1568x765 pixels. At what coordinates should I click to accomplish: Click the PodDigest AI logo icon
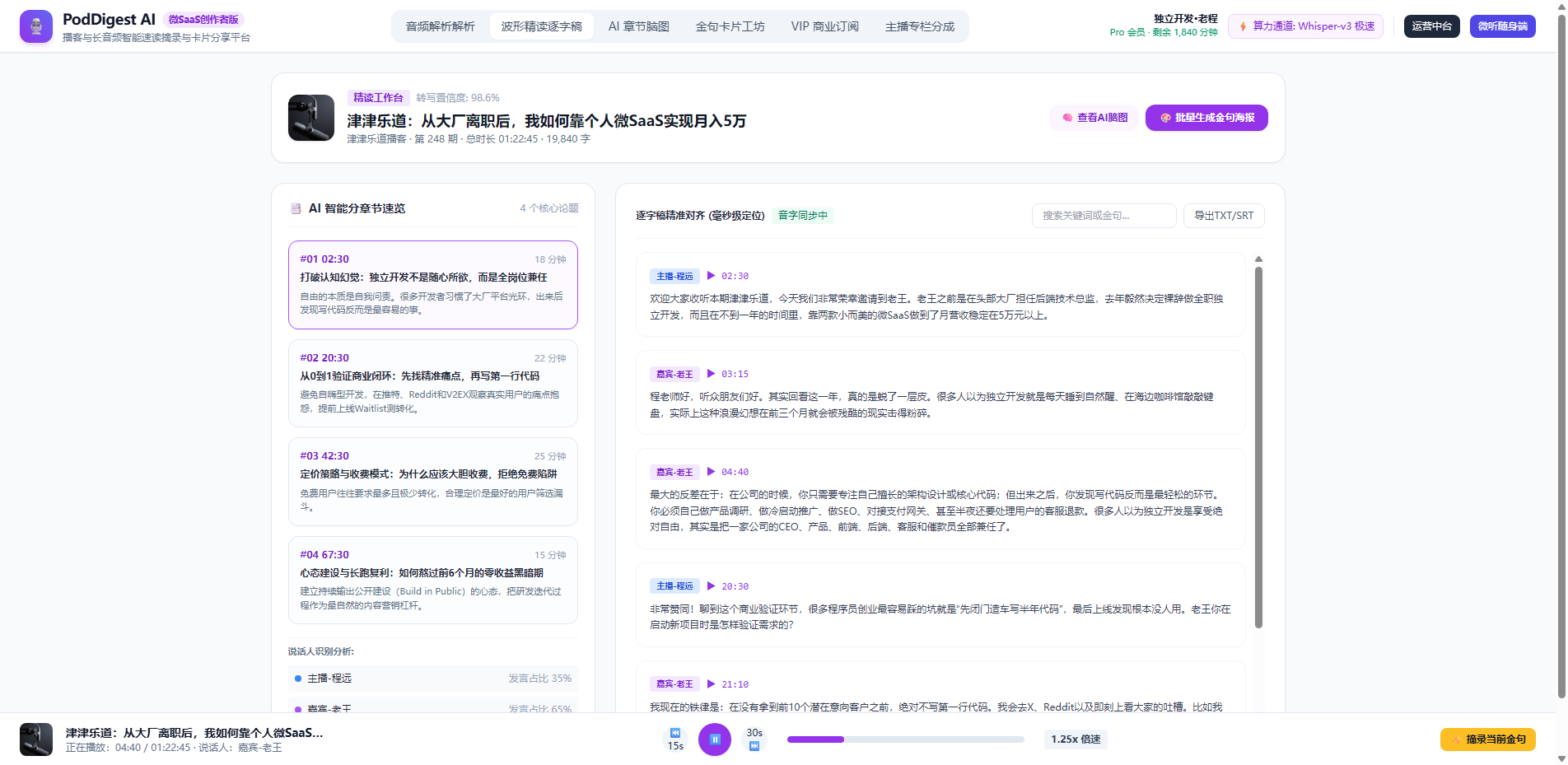point(36,26)
